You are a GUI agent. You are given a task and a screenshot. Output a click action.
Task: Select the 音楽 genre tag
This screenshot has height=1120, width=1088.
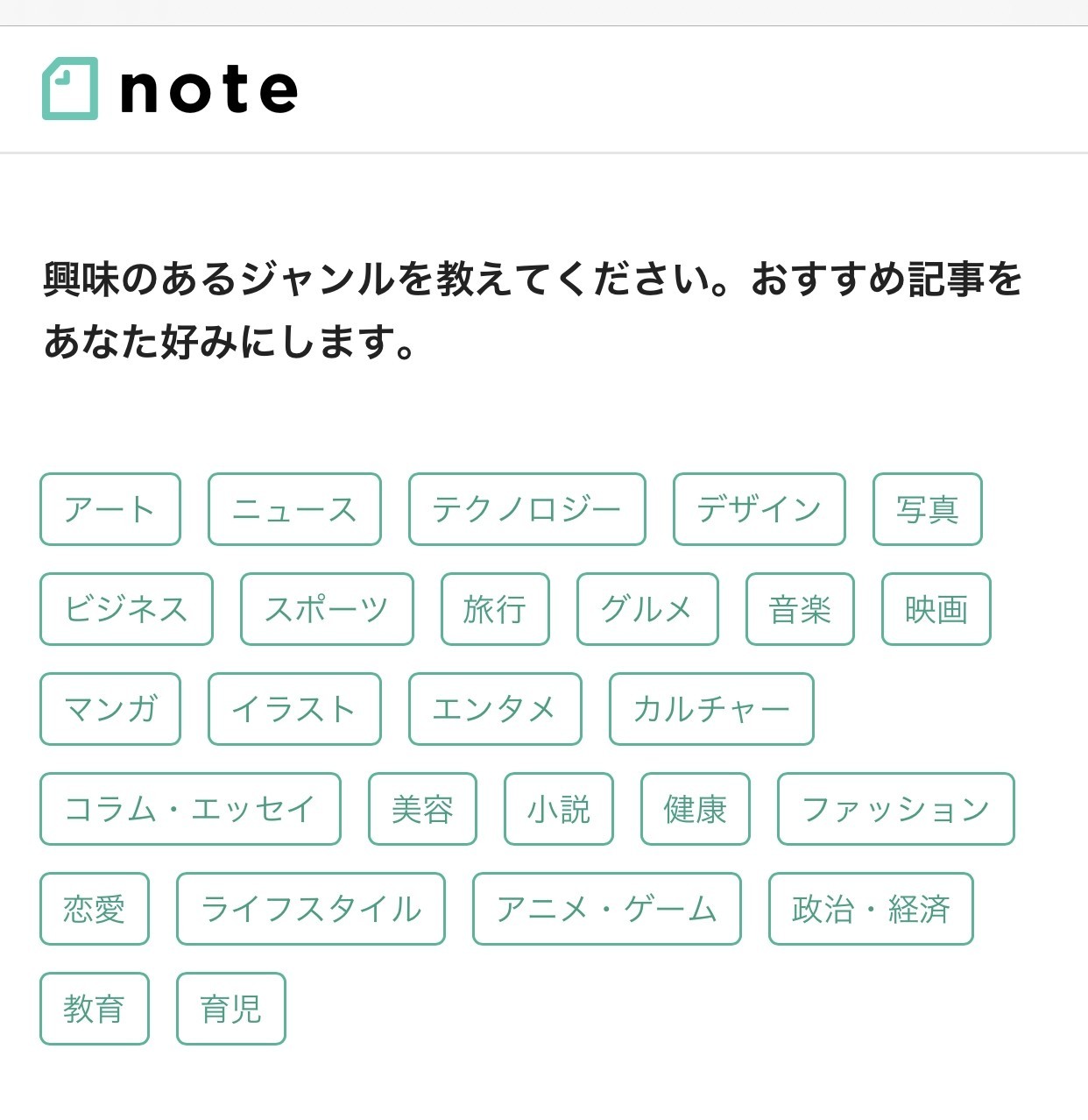[800, 609]
